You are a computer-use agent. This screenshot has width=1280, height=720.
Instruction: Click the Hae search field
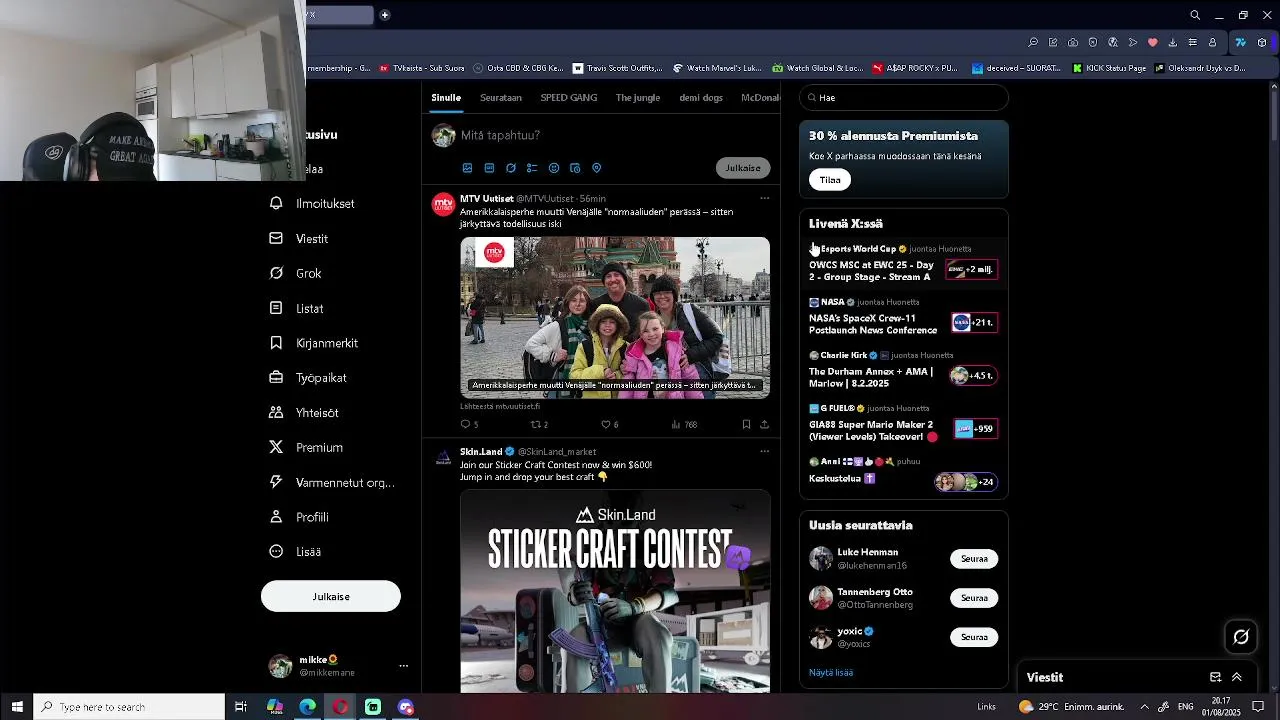click(904, 98)
